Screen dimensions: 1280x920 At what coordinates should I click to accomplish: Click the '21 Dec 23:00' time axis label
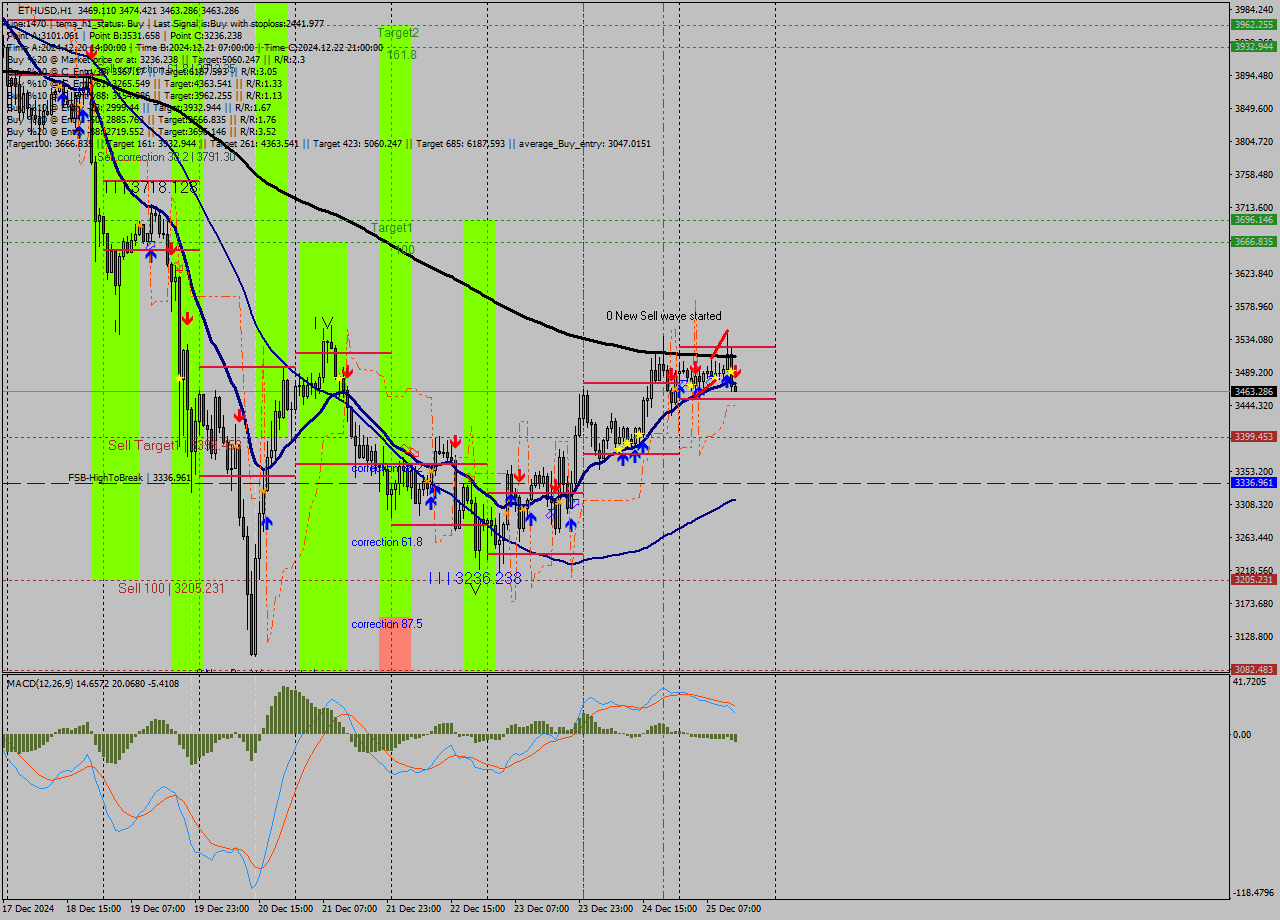(413, 909)
